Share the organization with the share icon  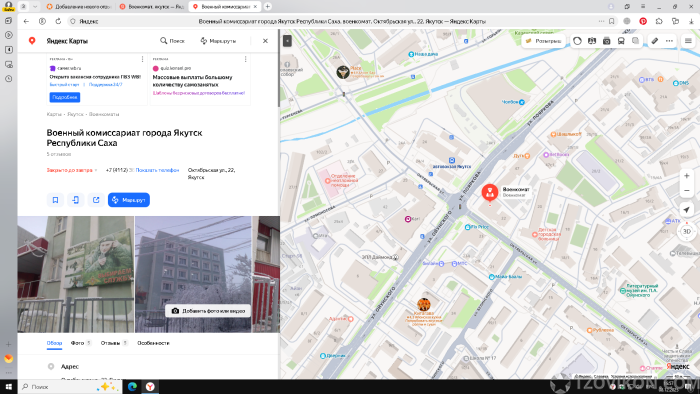pos(96,200)
